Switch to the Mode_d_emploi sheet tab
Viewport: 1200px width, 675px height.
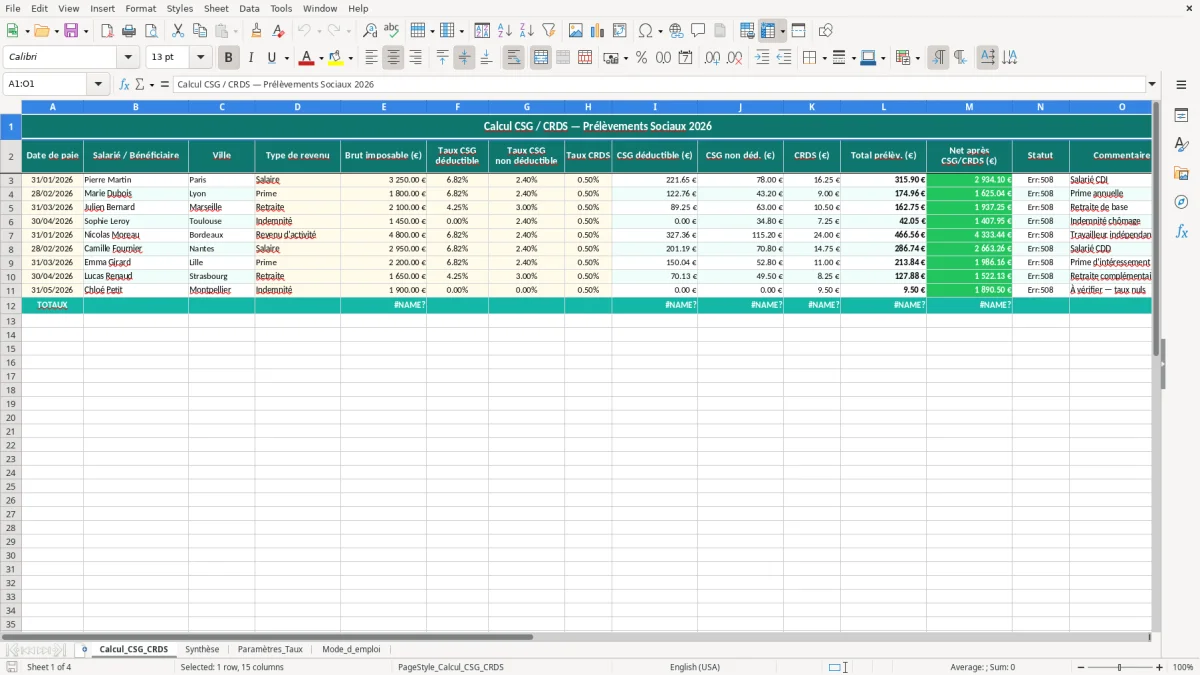click(351, 649)
